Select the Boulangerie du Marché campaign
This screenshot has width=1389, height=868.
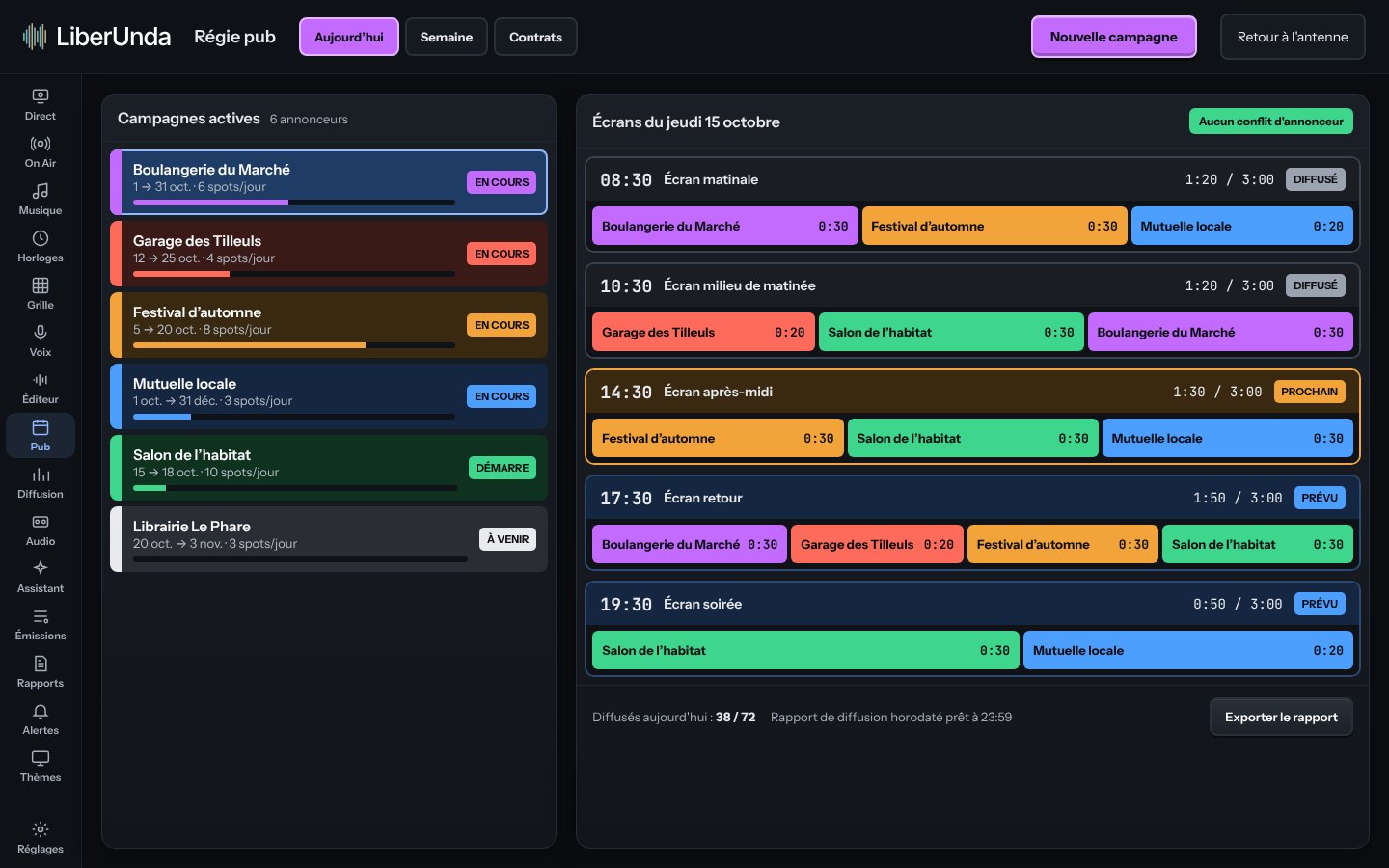pyautogui.click(x=329, y=182)
